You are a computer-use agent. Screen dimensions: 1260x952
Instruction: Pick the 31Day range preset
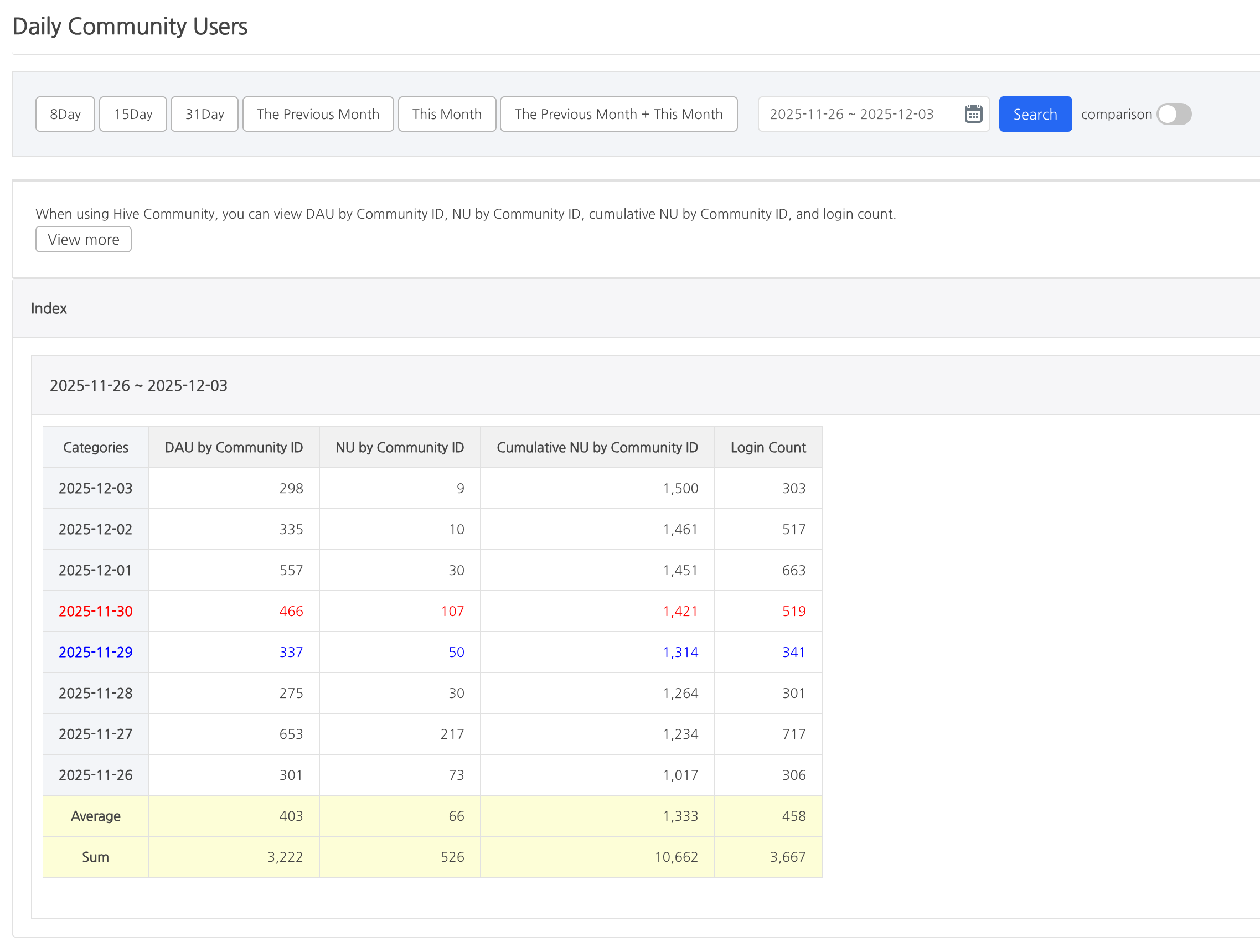coord(204,114)
